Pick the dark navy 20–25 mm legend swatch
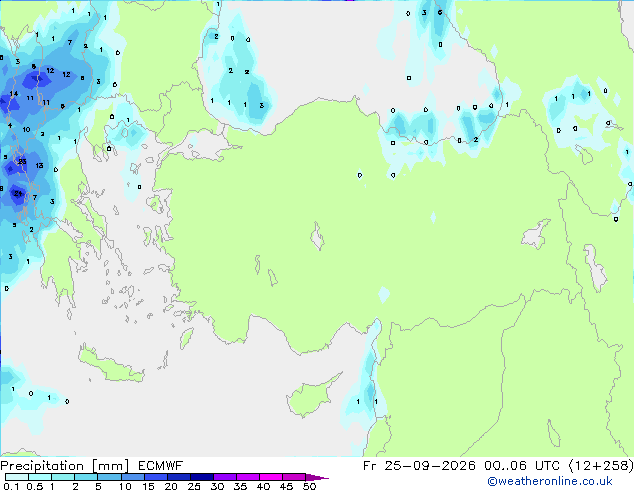The width and height of the screenshot is (634, 490). tap(179, 477)
